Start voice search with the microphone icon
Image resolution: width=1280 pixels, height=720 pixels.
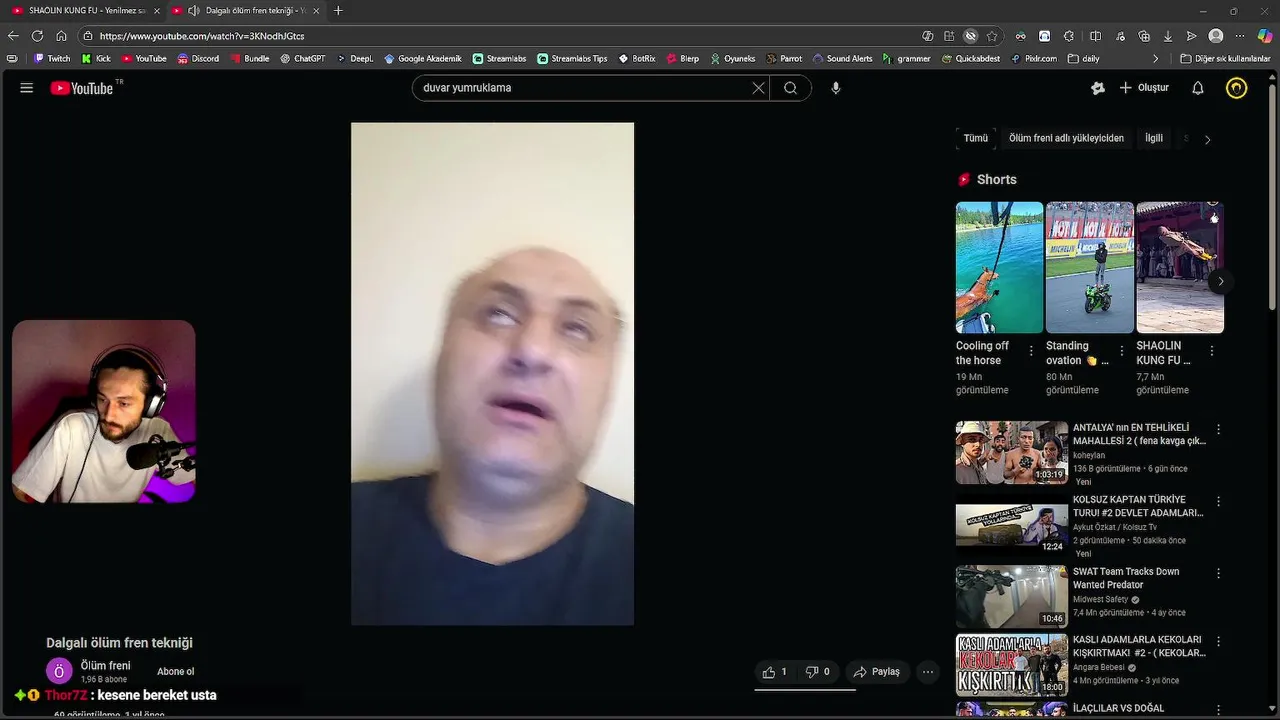click(836, 88)
